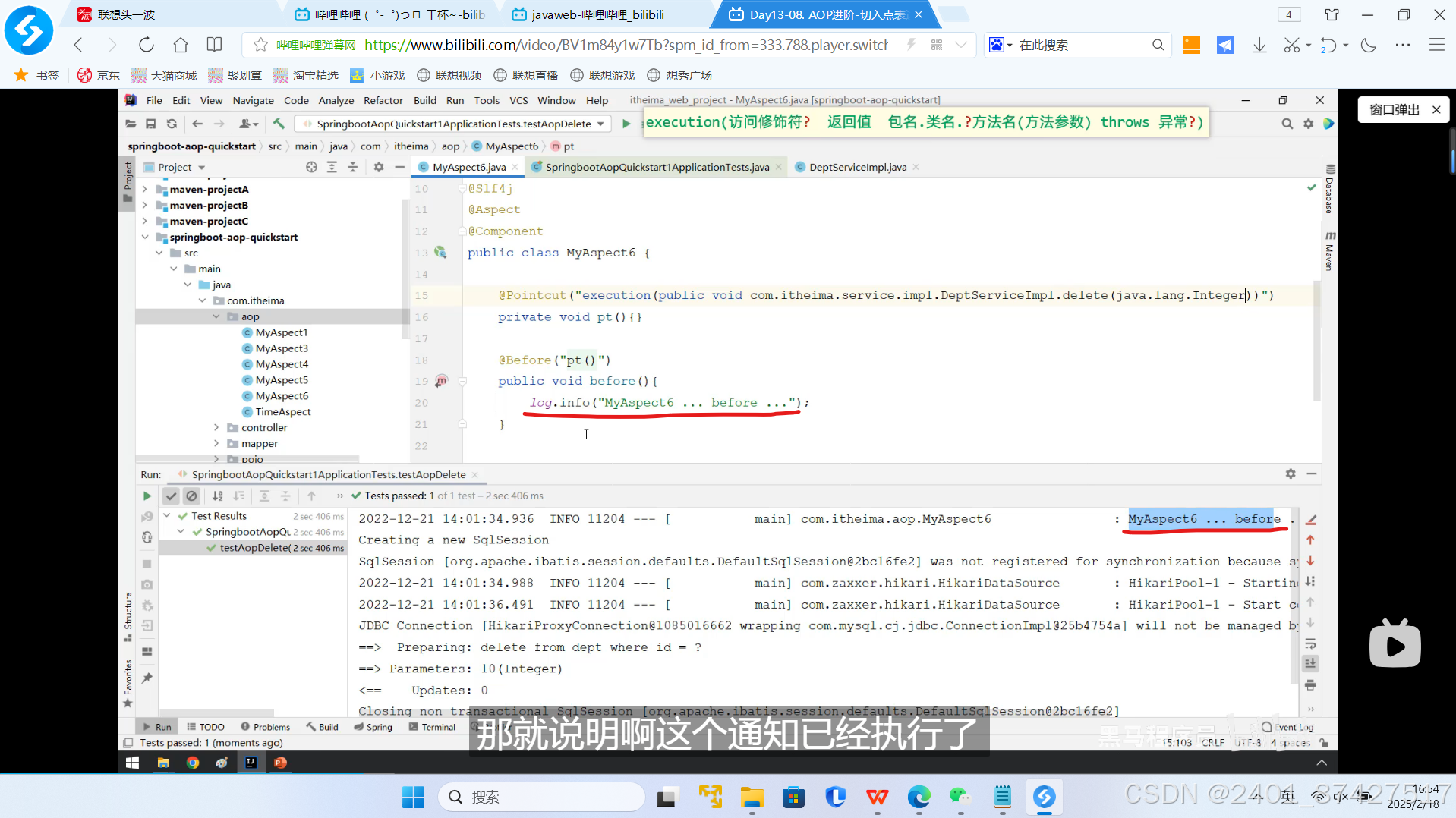Click the IntelliJ Build hammer icon

click(x=279, y=124)
